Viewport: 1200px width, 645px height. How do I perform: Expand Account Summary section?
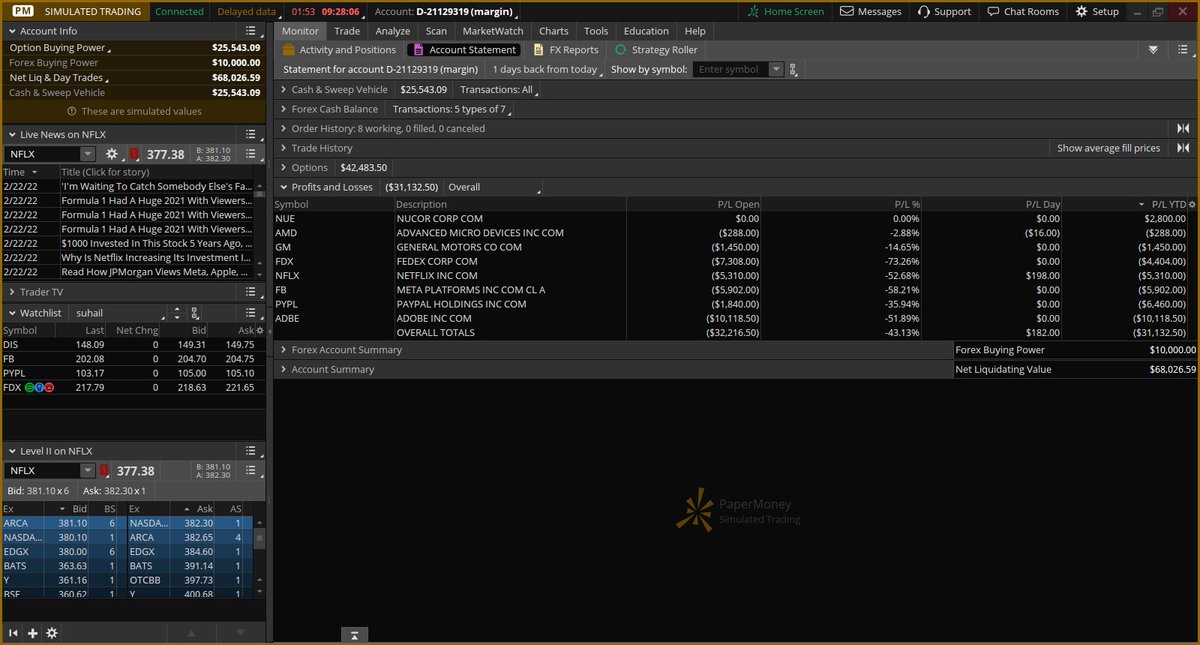point(284,369)
